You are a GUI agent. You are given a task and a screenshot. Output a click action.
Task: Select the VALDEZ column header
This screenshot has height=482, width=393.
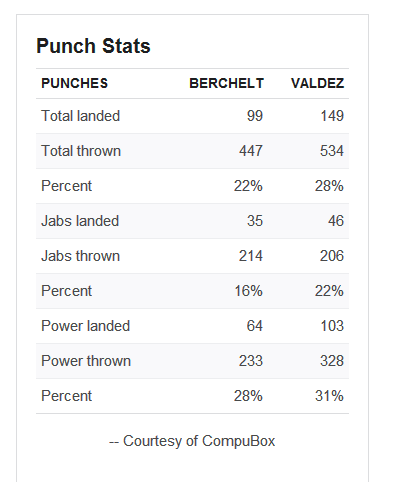click(317, 83)
